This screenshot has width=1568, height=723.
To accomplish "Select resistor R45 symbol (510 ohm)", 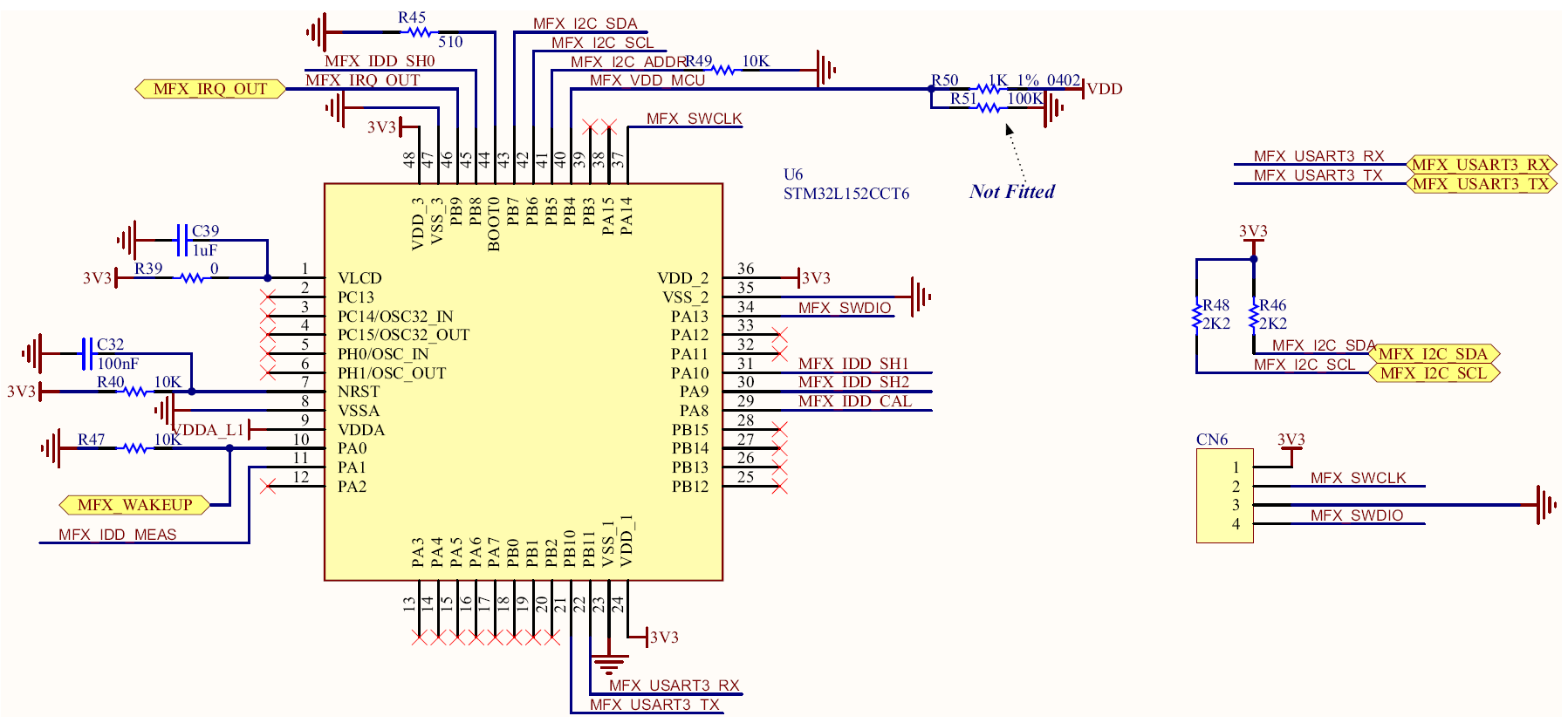I will (x=418, y=32).
